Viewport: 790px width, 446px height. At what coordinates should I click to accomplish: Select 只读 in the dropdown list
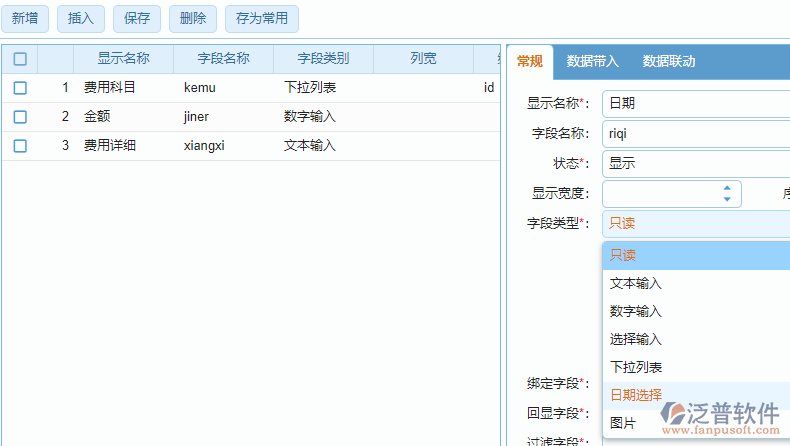[696, 256]
